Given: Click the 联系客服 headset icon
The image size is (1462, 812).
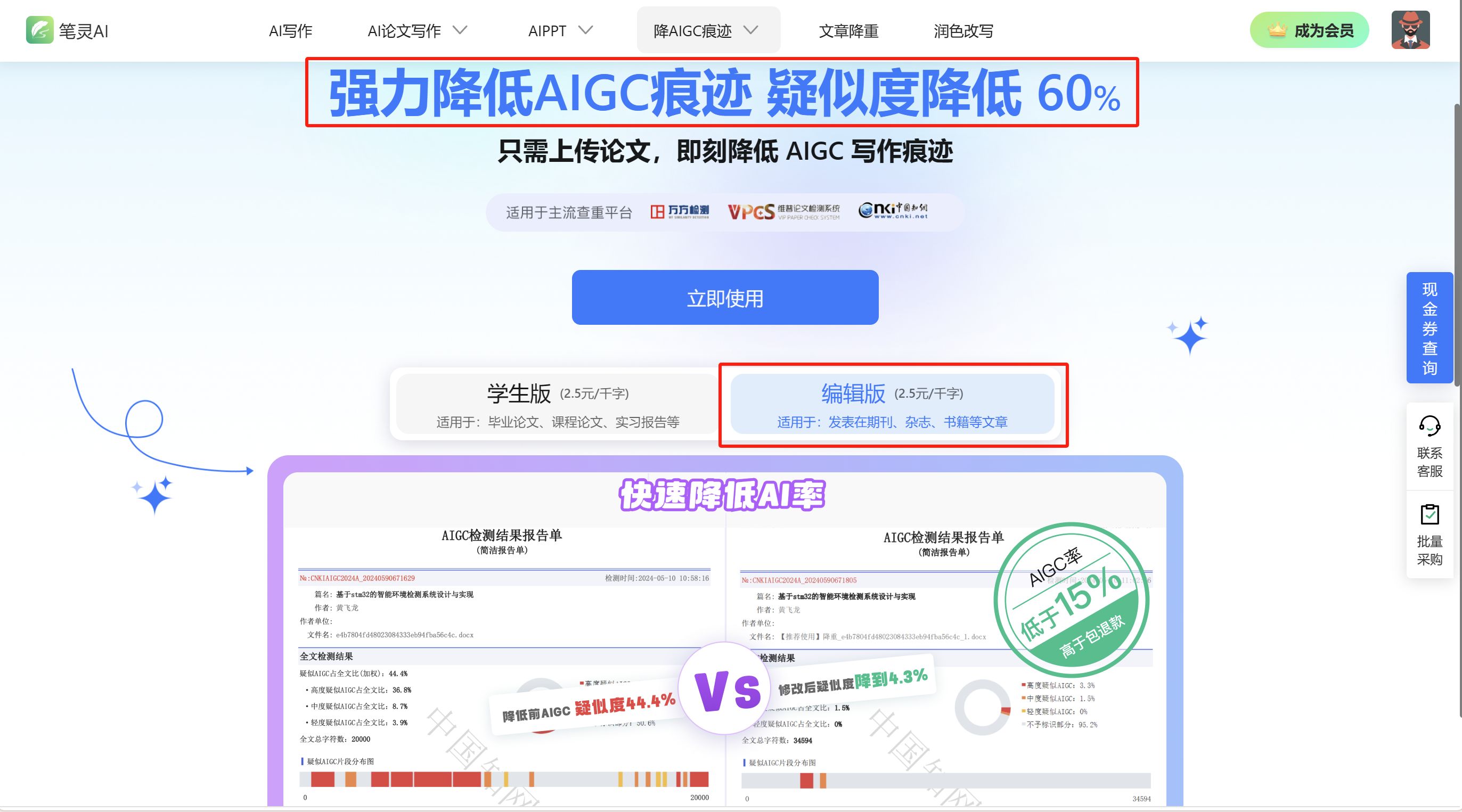Looking at the screenshot, I should [1429, 425].
